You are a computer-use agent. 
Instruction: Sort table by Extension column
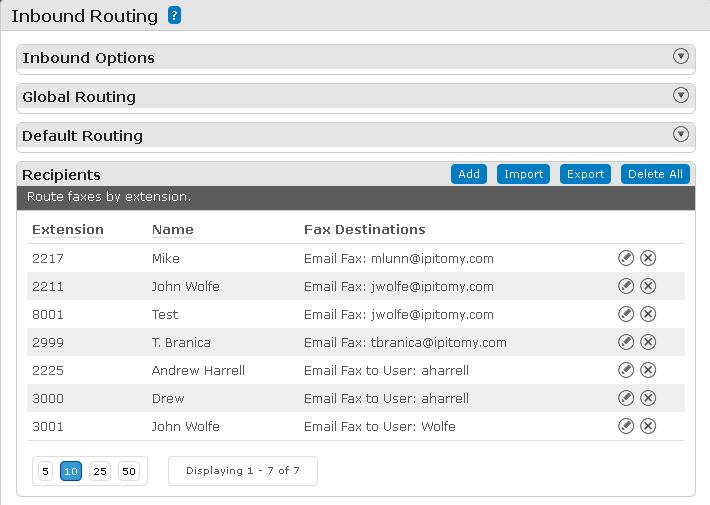(68, 230)
